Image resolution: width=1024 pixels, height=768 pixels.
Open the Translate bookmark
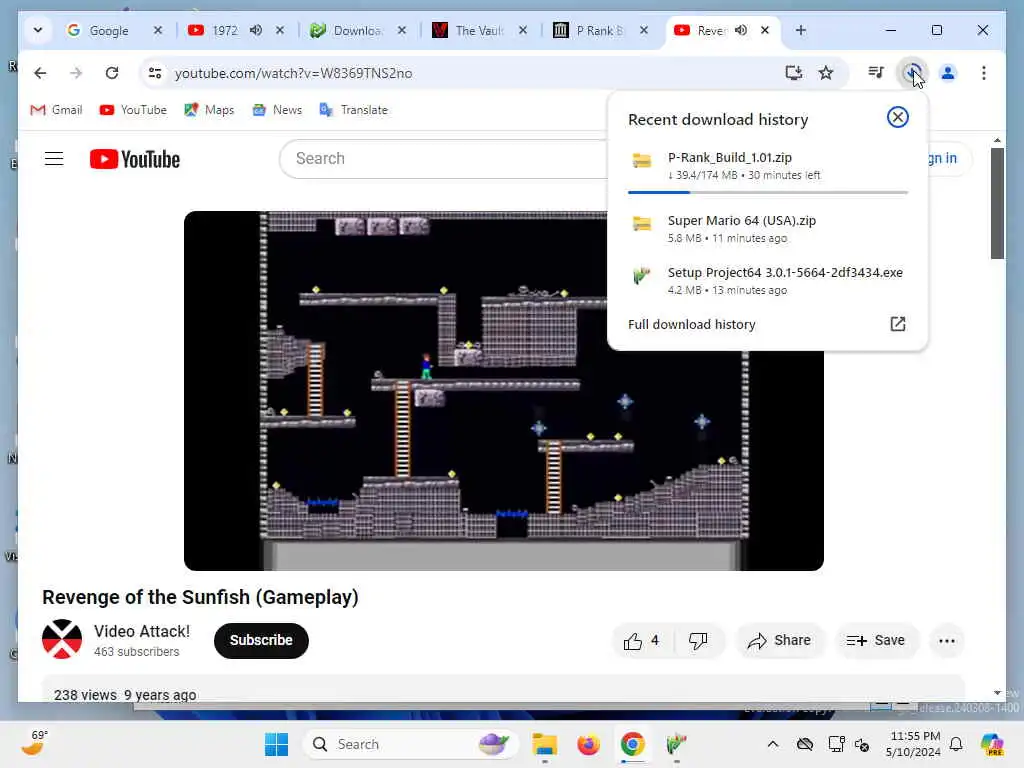pos(354,110)
